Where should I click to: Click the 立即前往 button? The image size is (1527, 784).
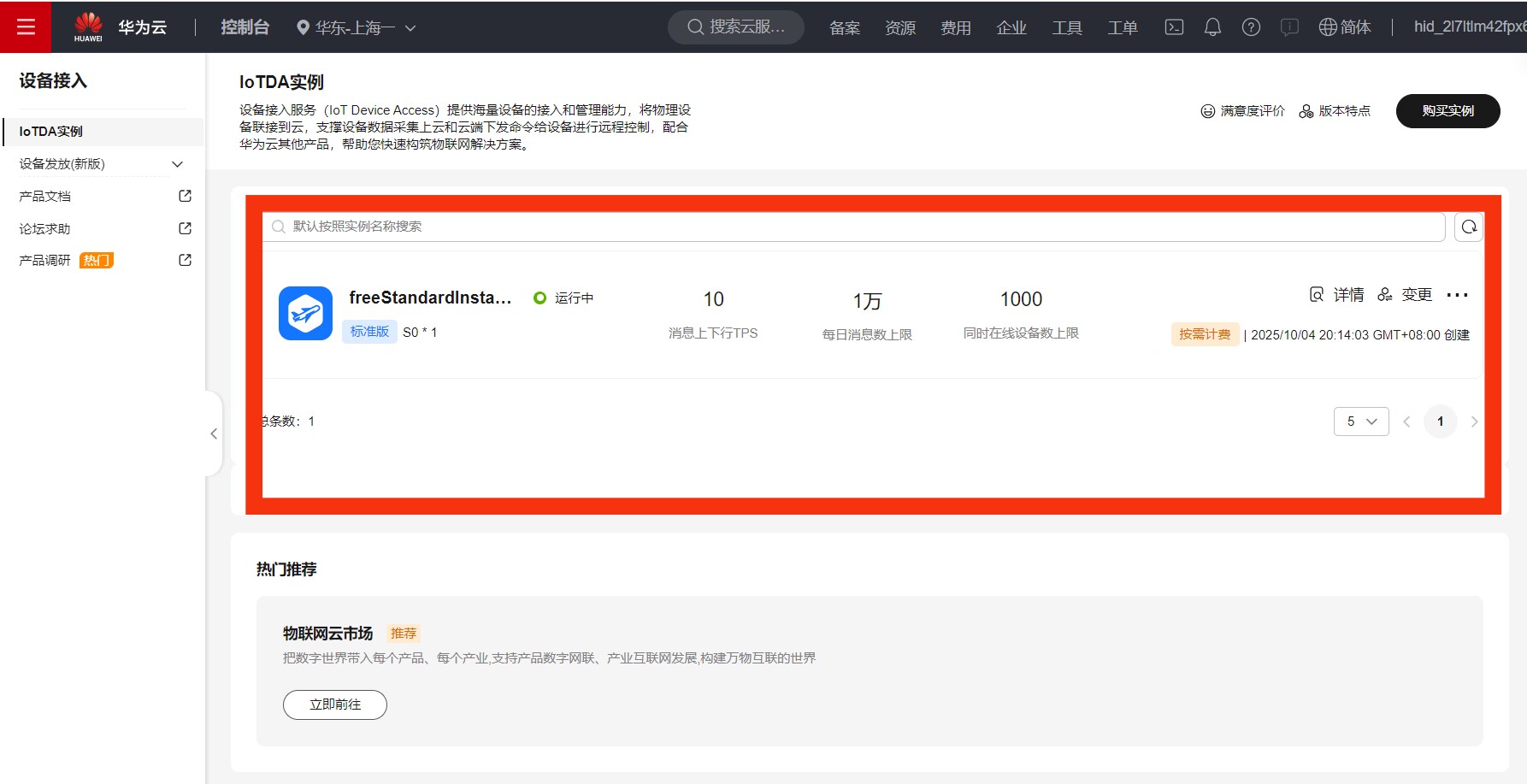click(x=335, y=704)
